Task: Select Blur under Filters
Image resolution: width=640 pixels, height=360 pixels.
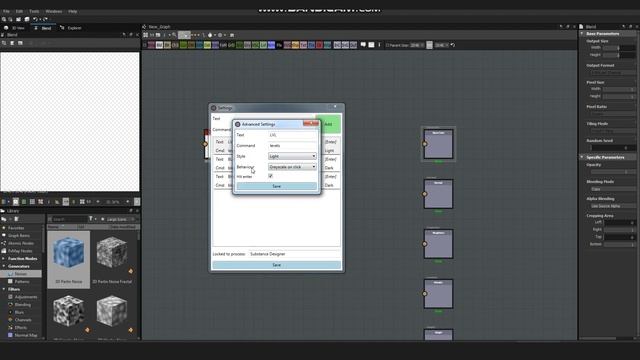Action: click(x=19, y=313)
